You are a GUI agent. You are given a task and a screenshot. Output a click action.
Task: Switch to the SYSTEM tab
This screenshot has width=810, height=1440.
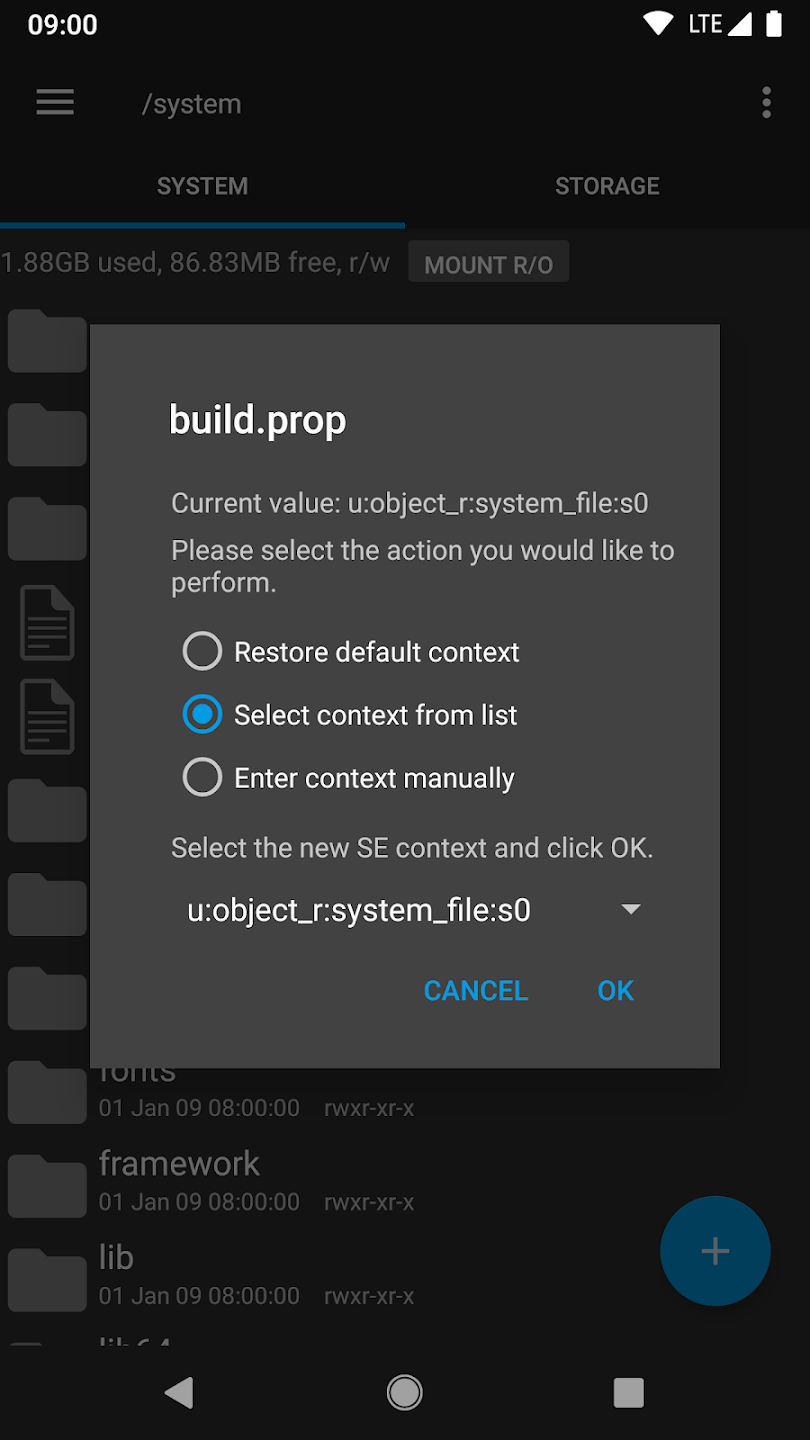(202, 185)
